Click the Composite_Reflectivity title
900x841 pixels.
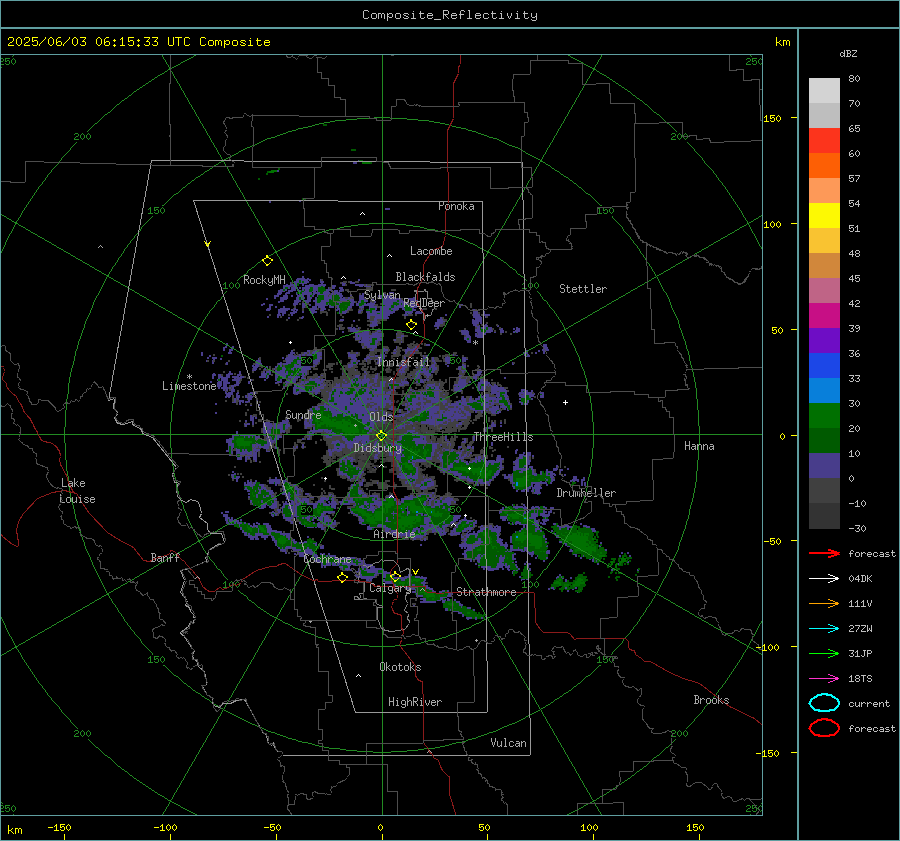coord(449,15)
